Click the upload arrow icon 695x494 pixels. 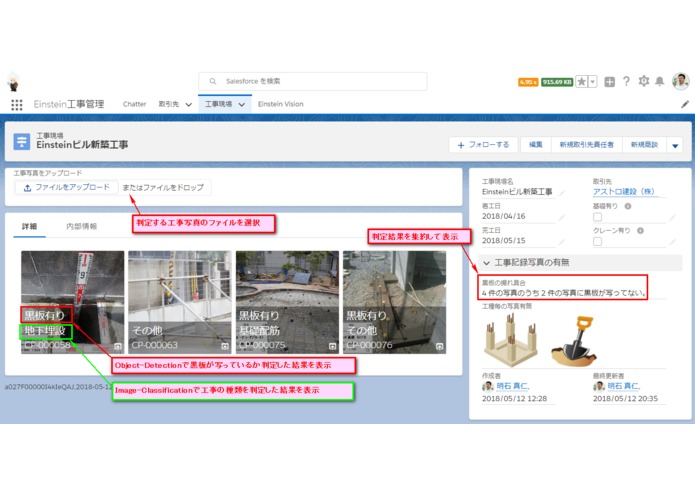pyautogui.click(x=27, y=188)
